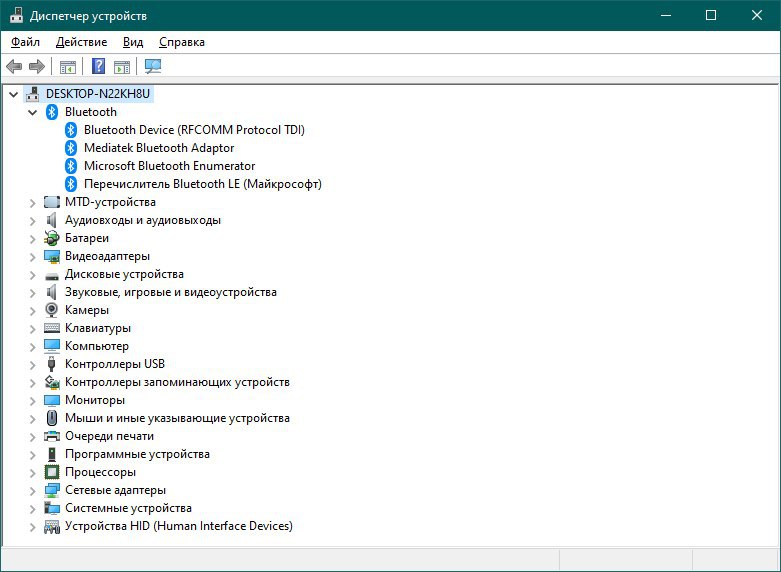Collapse the DESKTOP-N22KH8U root node

[14, 94]
